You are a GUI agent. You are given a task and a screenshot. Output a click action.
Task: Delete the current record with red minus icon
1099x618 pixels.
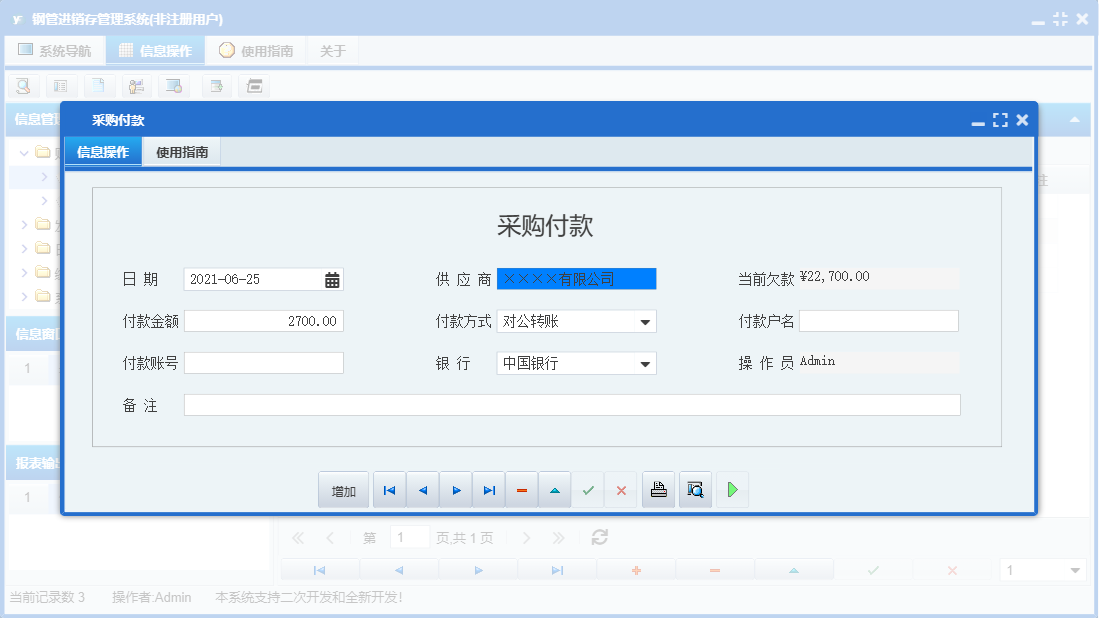click(521, 489)
